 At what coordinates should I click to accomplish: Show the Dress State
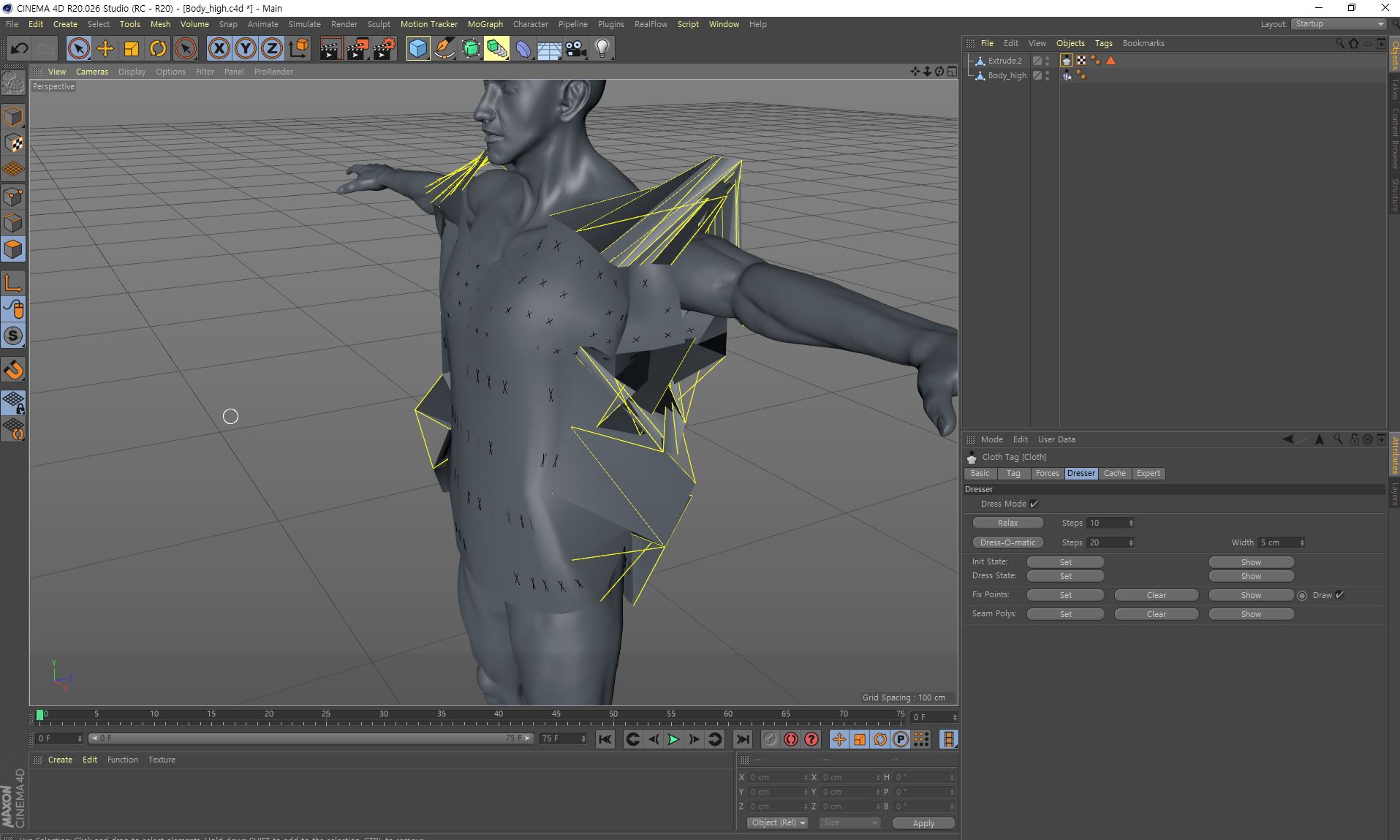[1251, 576]
